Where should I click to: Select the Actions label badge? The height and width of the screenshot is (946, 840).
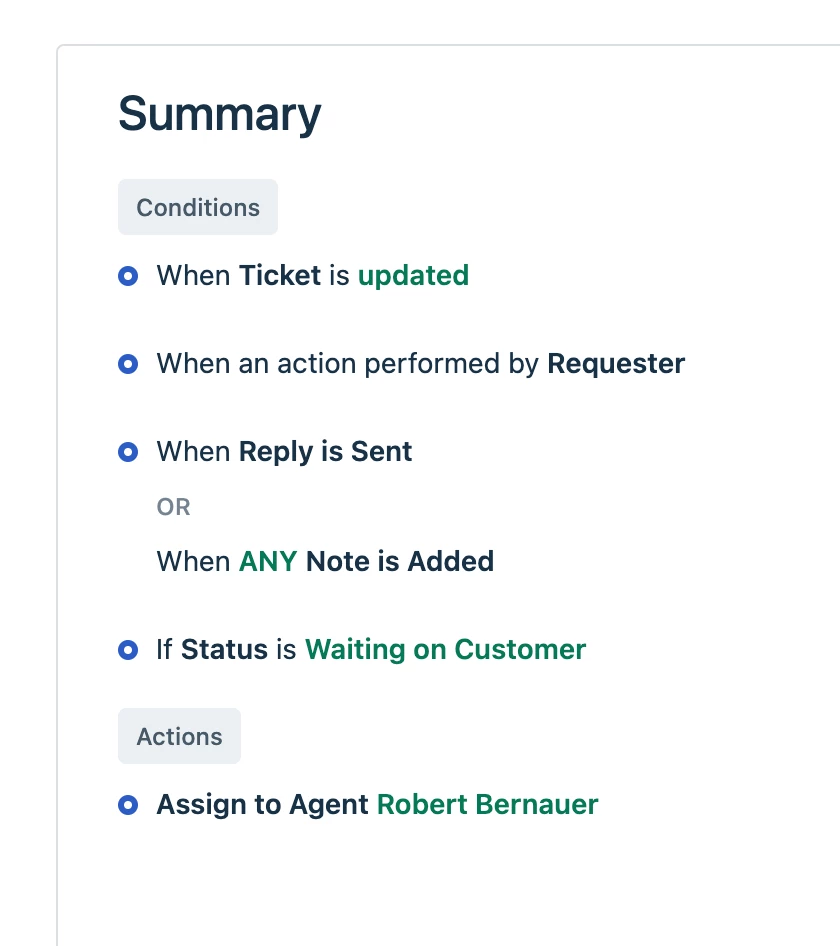tap(179, 736)
